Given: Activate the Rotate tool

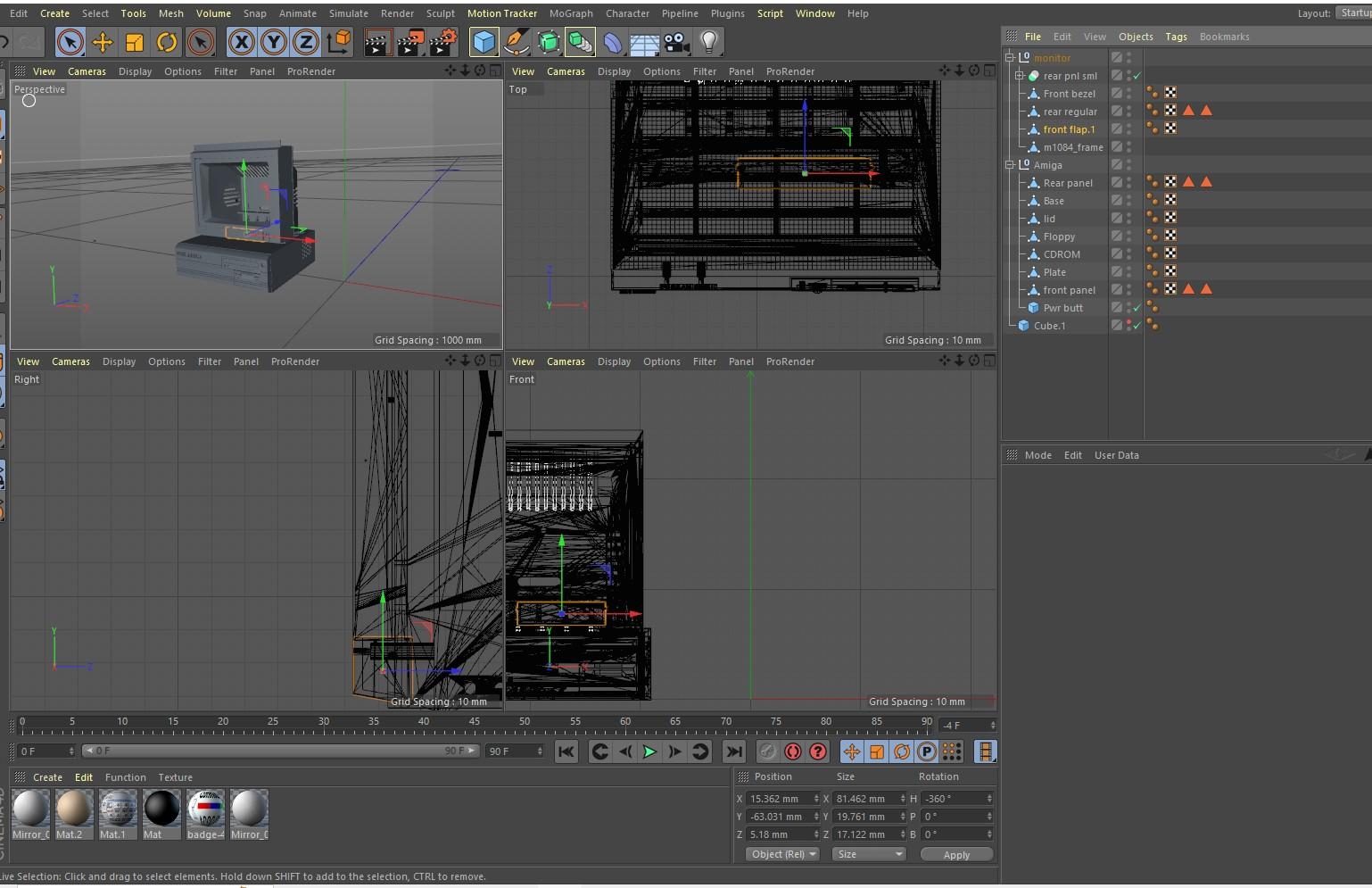Looking at the screenshot, I should 167,41.
